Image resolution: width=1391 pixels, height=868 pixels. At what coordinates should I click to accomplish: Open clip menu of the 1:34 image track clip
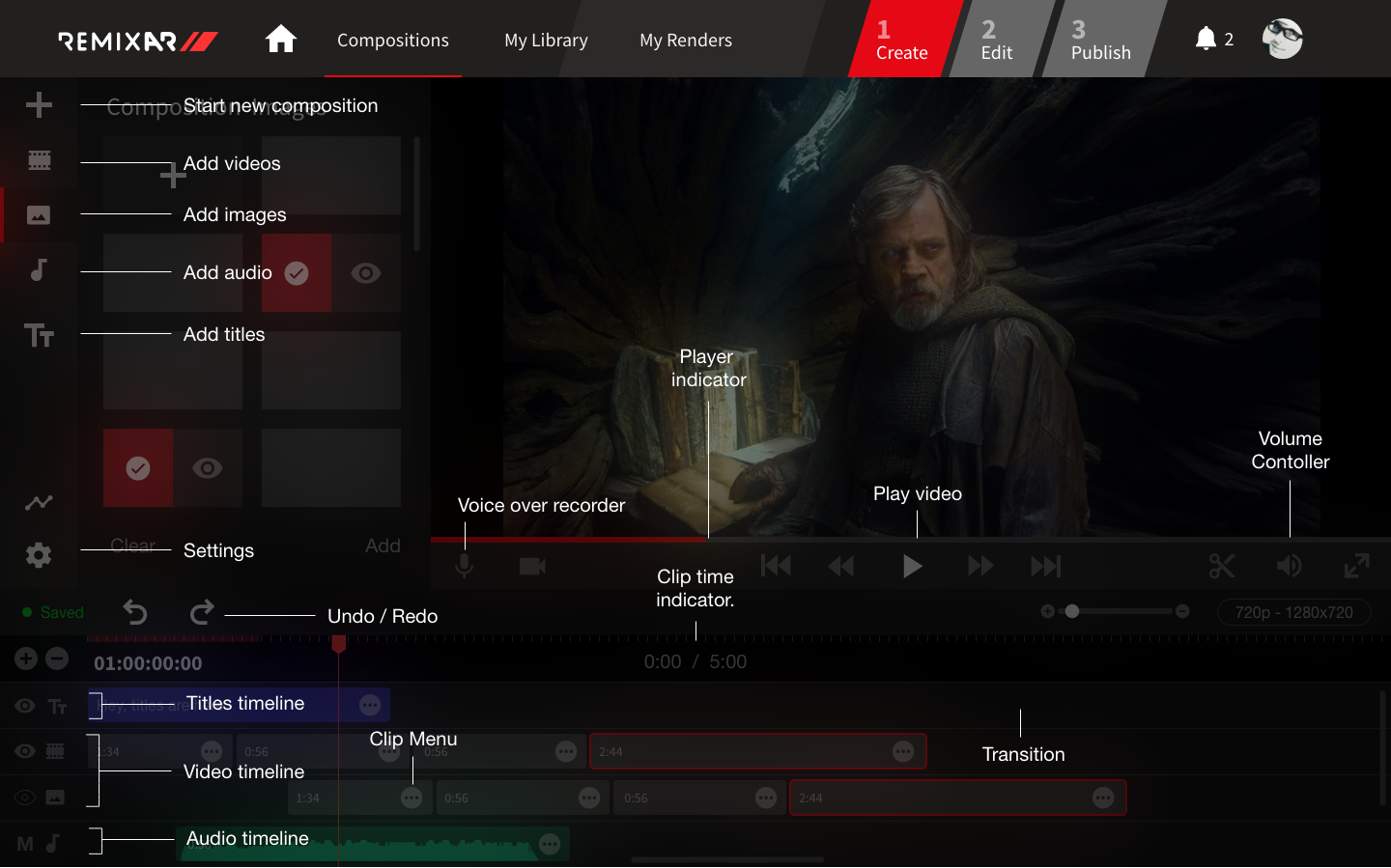(x=412, y=798)
